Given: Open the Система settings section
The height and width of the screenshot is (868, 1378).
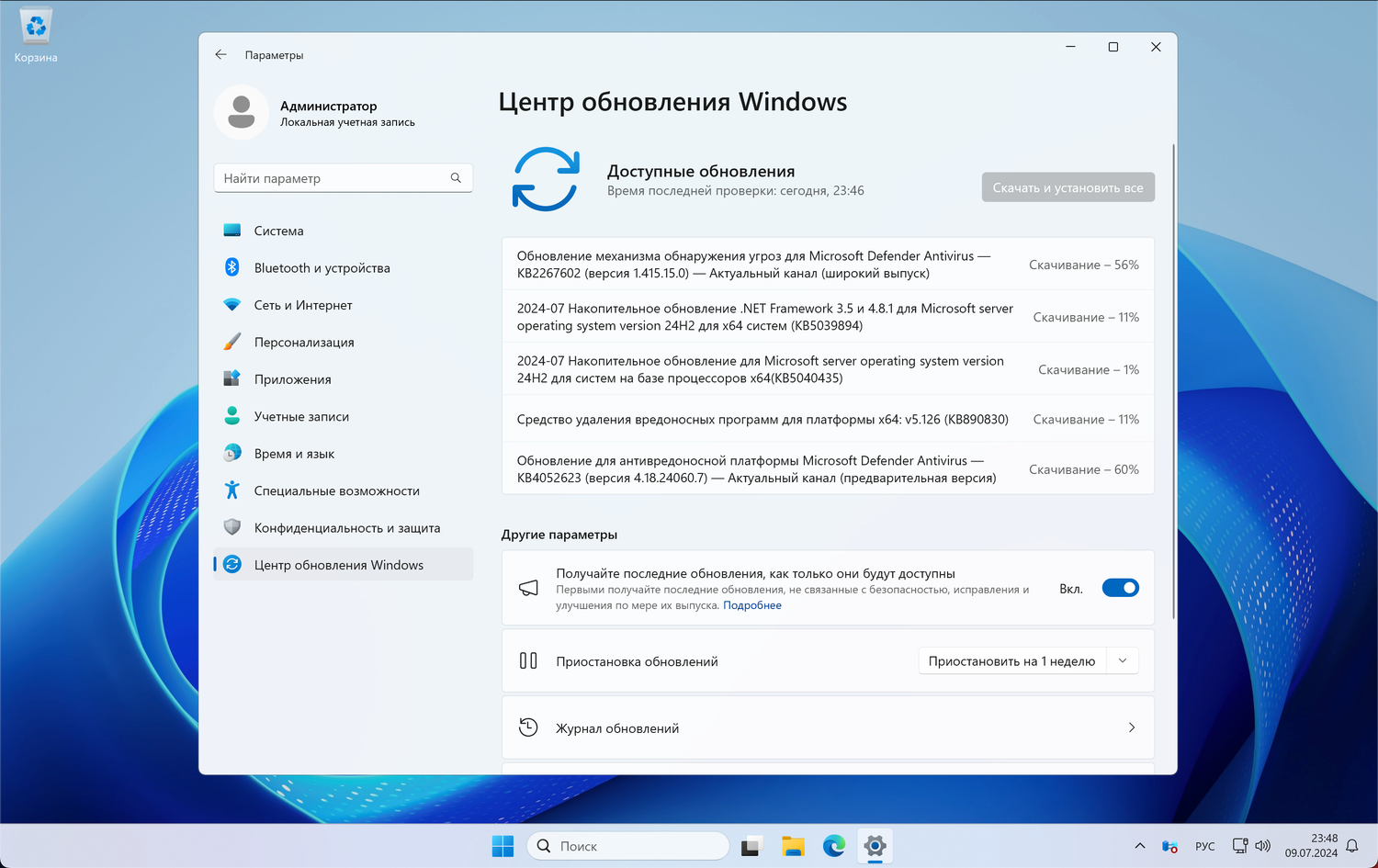Looking at the screenshot, I should [344, 231].
